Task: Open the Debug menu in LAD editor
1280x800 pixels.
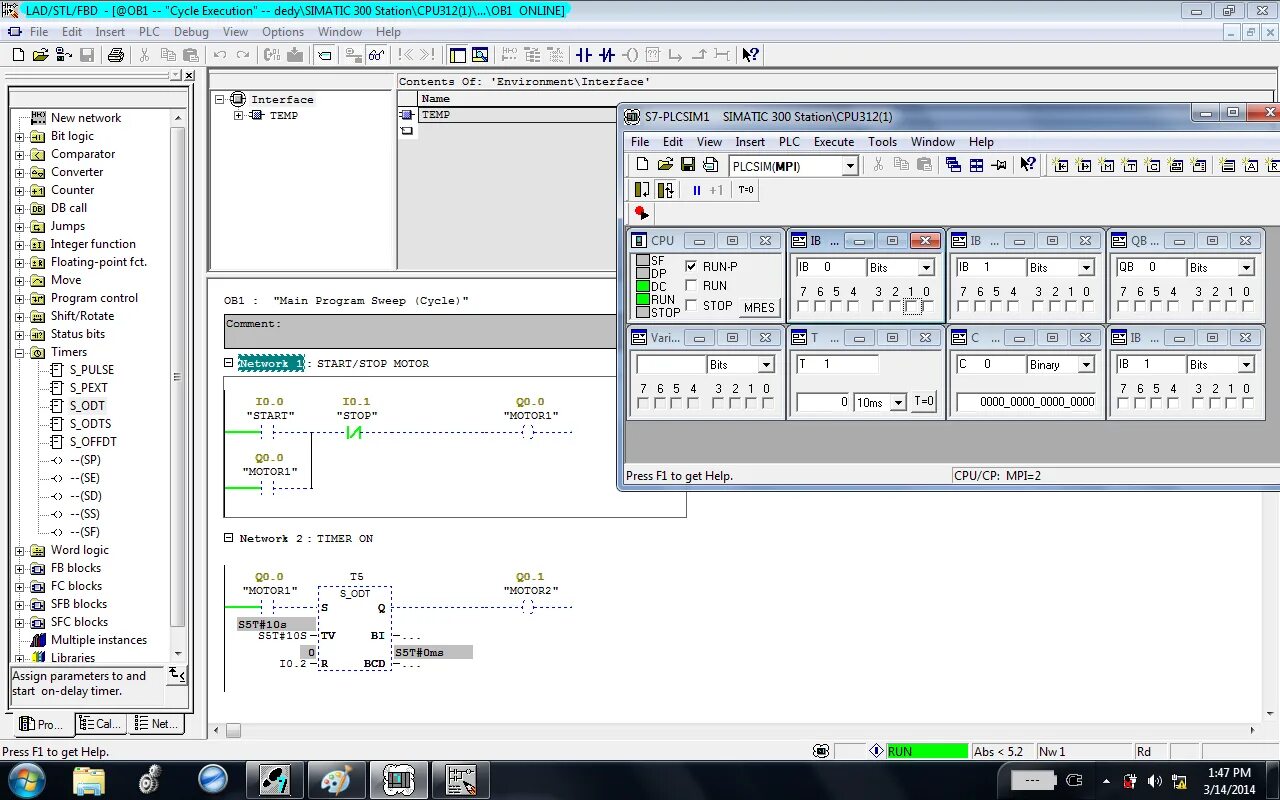Action: coord(191,32)
